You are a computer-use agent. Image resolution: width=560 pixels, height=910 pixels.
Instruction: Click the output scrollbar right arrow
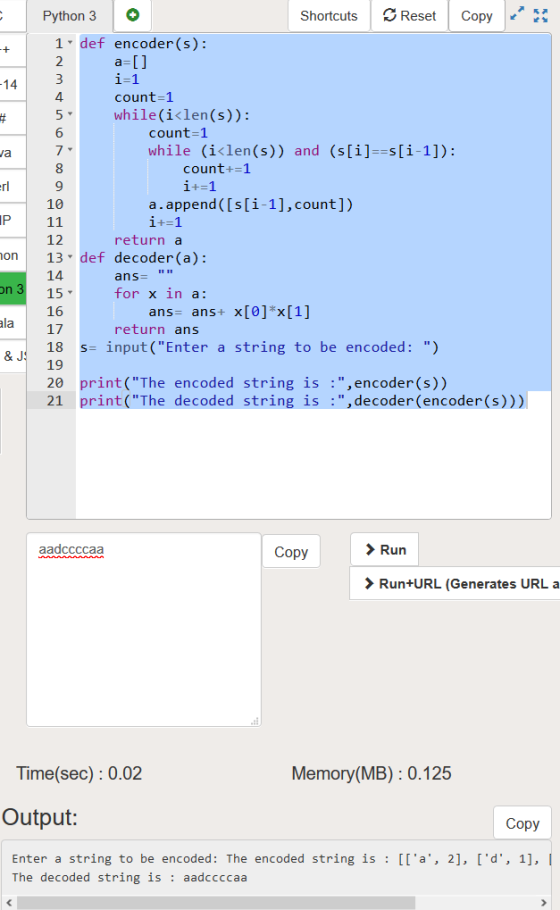(543, 903)
